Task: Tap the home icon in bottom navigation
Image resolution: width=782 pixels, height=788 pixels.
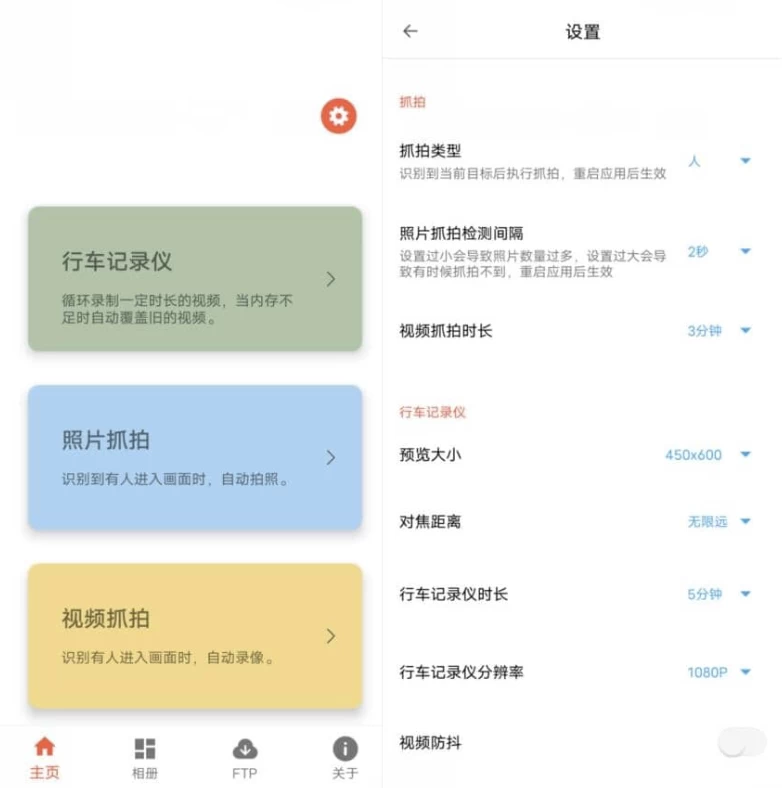Action: click(x=44, y=748)
